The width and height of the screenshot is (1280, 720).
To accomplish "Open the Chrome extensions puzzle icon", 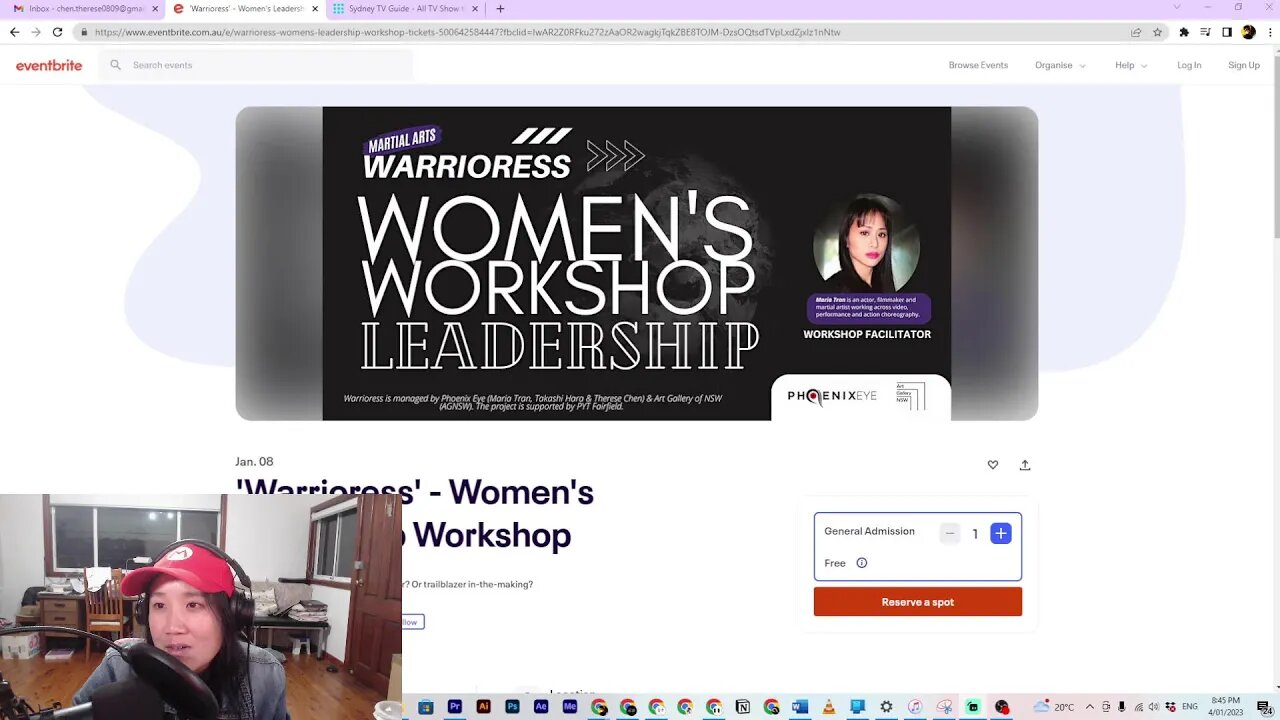I will tap(1185, 32).
